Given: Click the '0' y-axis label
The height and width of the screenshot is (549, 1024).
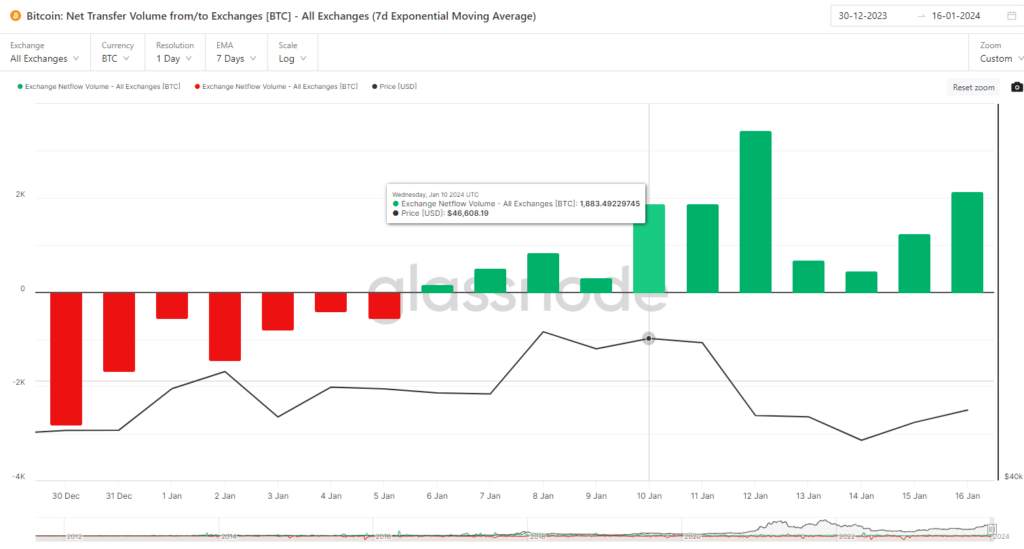Looking at the screenshot, I should [x=23, y=289].
